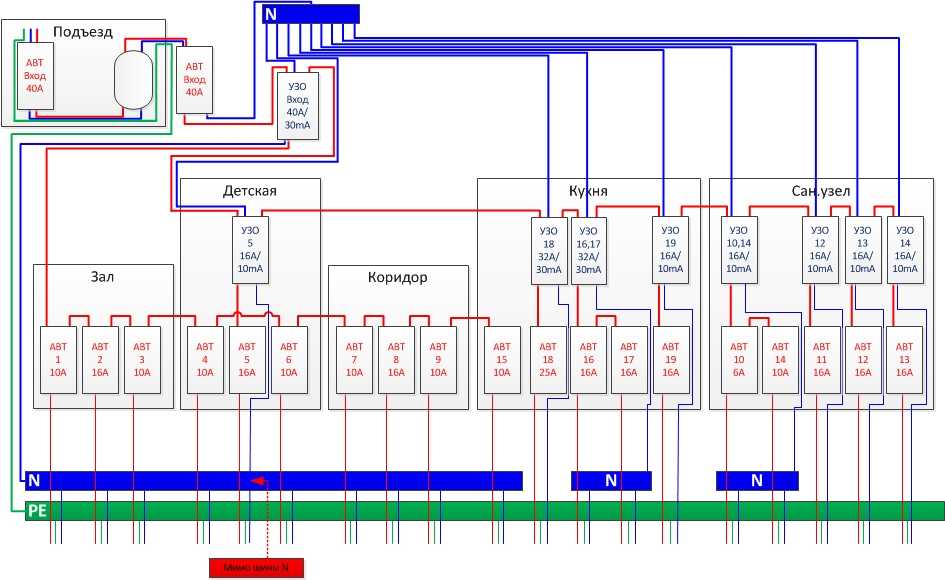Select breaker АВТ 9 10A
The image size is (945, 580).
click(438, 360)
